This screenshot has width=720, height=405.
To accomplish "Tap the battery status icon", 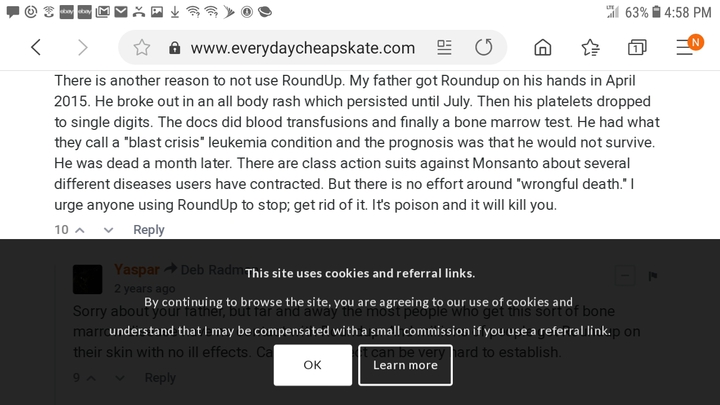I will click(656, 11).
